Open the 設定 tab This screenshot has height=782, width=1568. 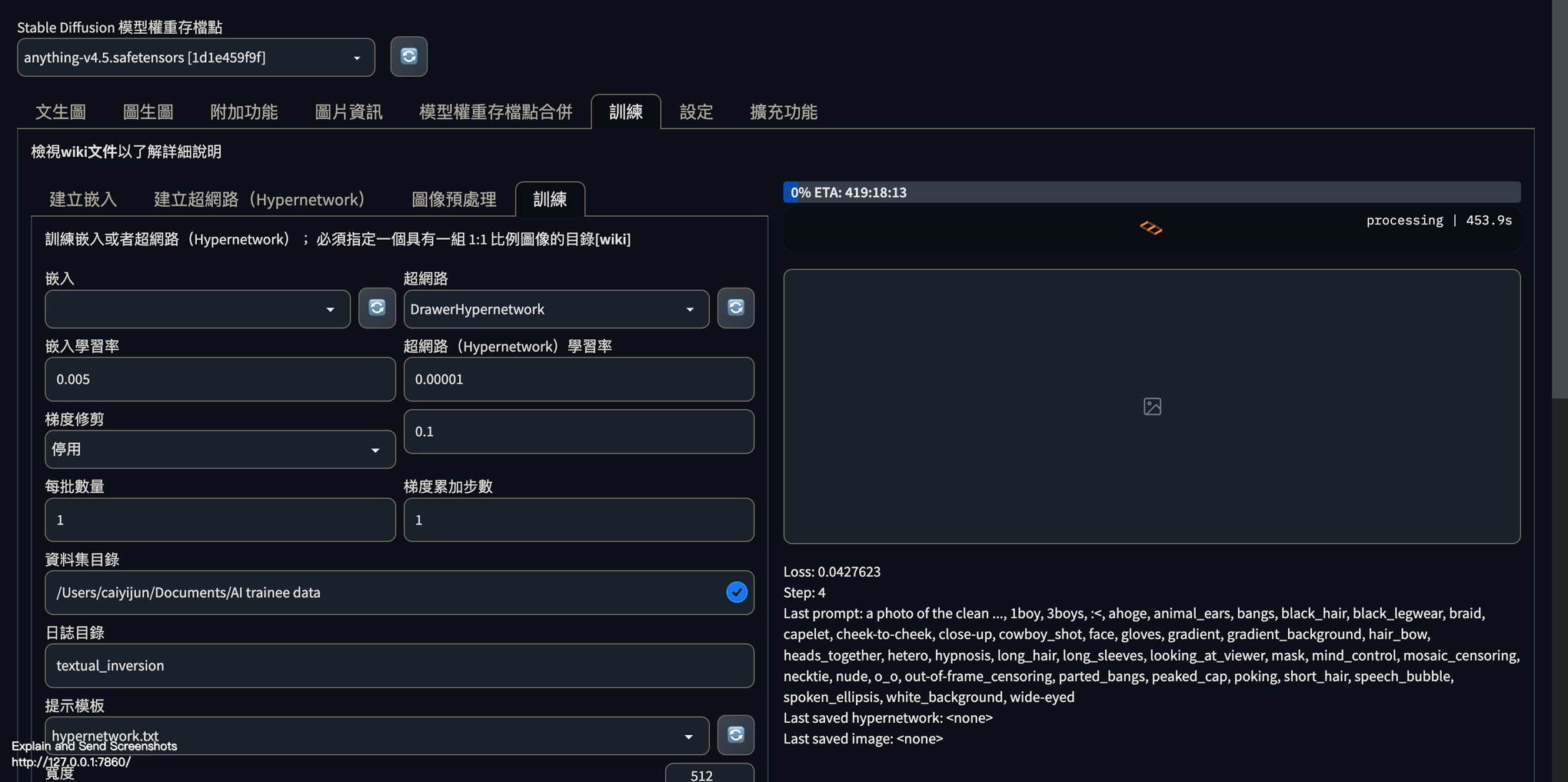(x=696, y=112)
